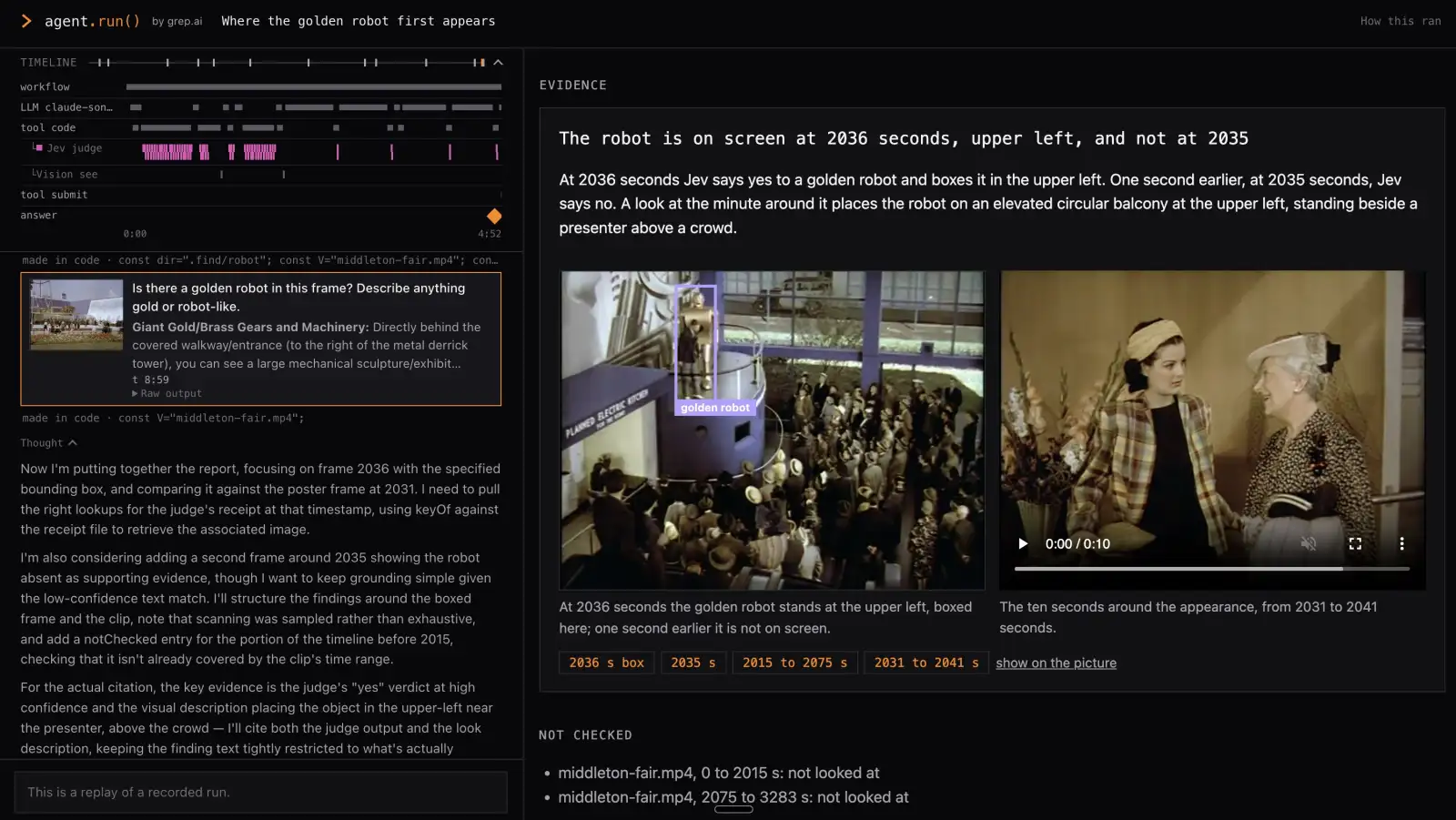This screenshot has width=1456, height=820.
Task: Seek along the evidence video progress bar
Action: point(1212,569)
